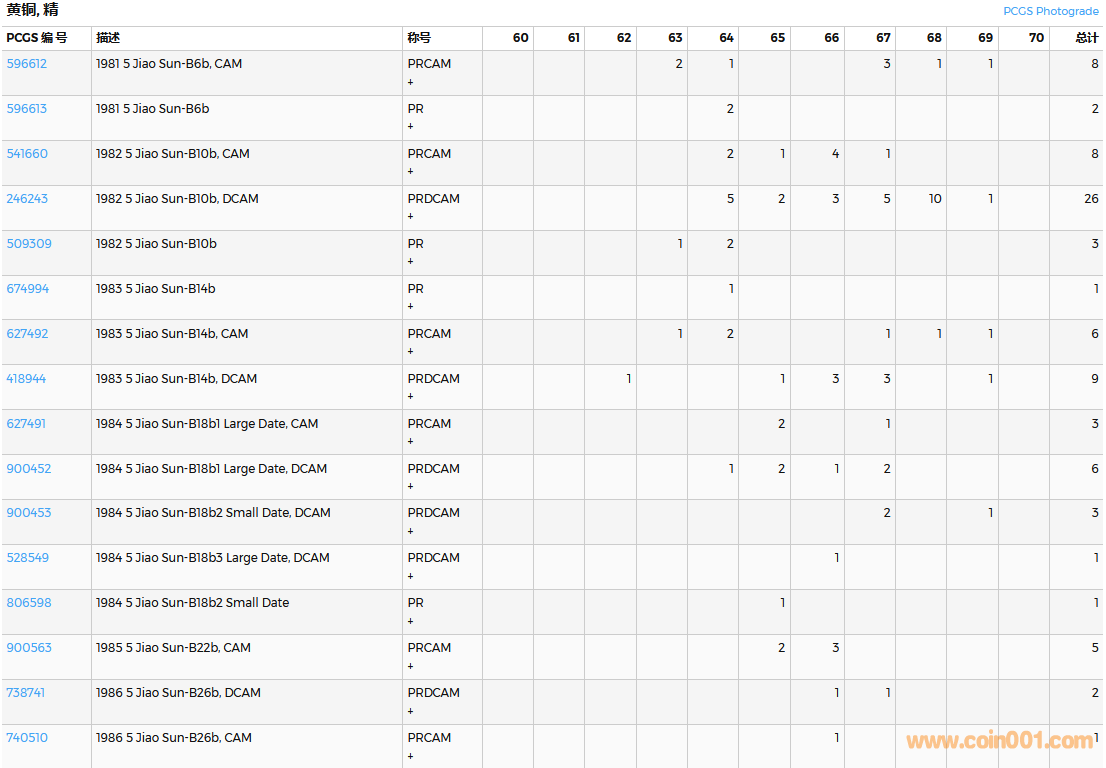Open PCGS number 509309

27,244
